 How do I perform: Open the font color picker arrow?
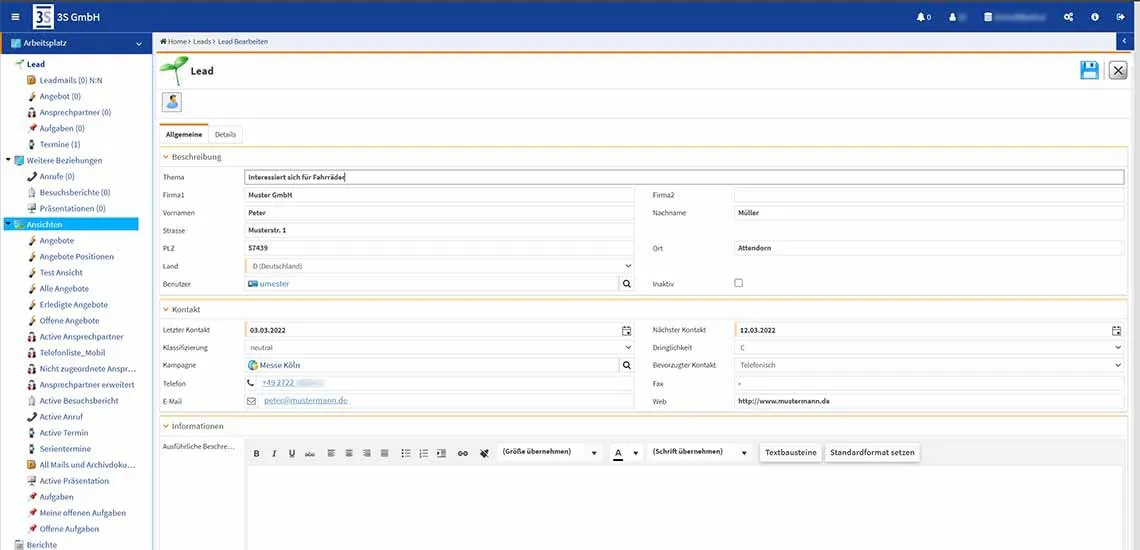635,453
